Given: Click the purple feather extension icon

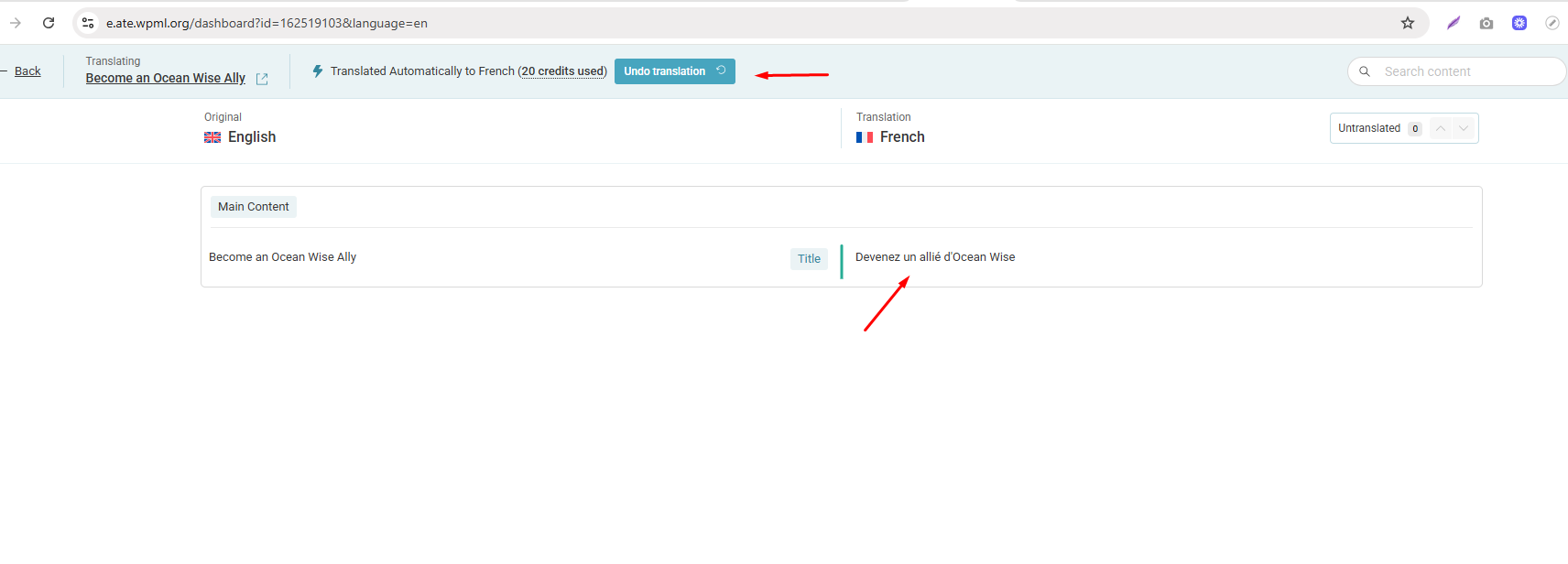Looking at the screenshot, I should click(1454, 23).
